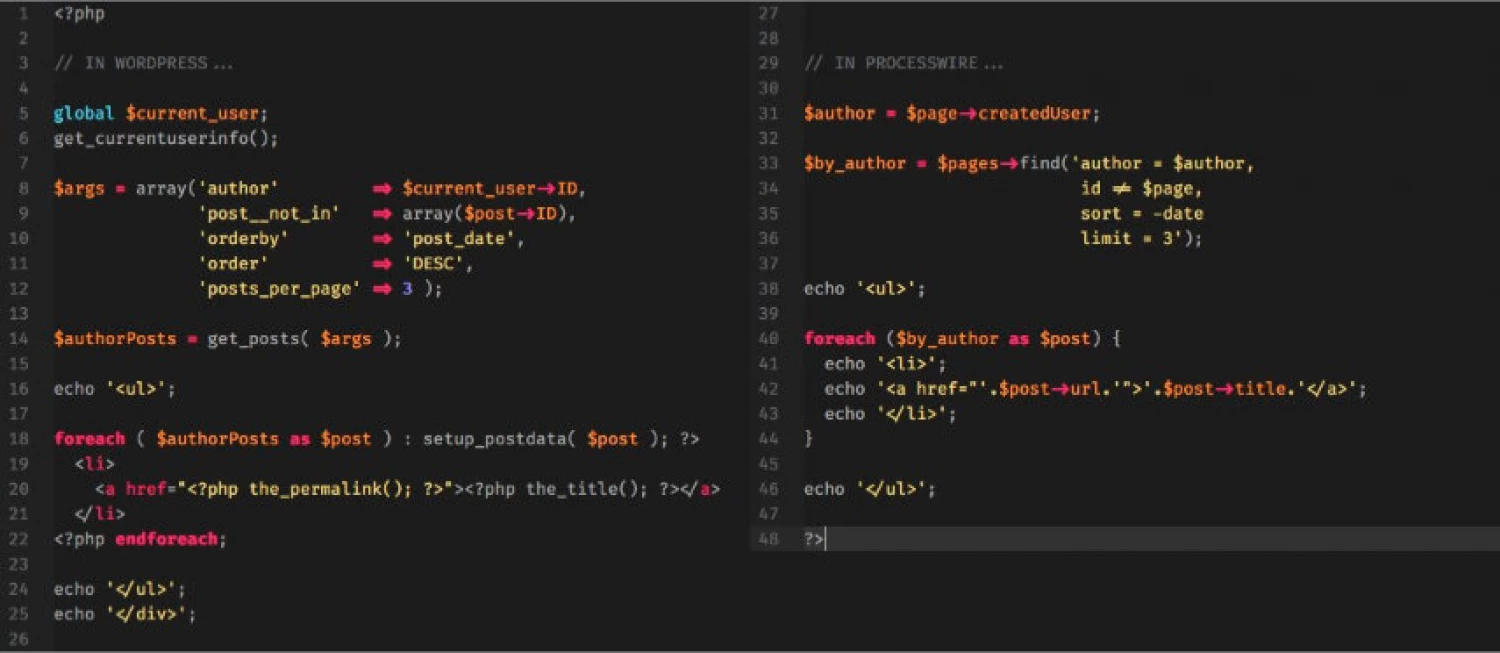The width and height of the screenshot is (1500, 653).
Task: Click the createdUser property
Action: pyautogui.click(x=1034, y=114)
